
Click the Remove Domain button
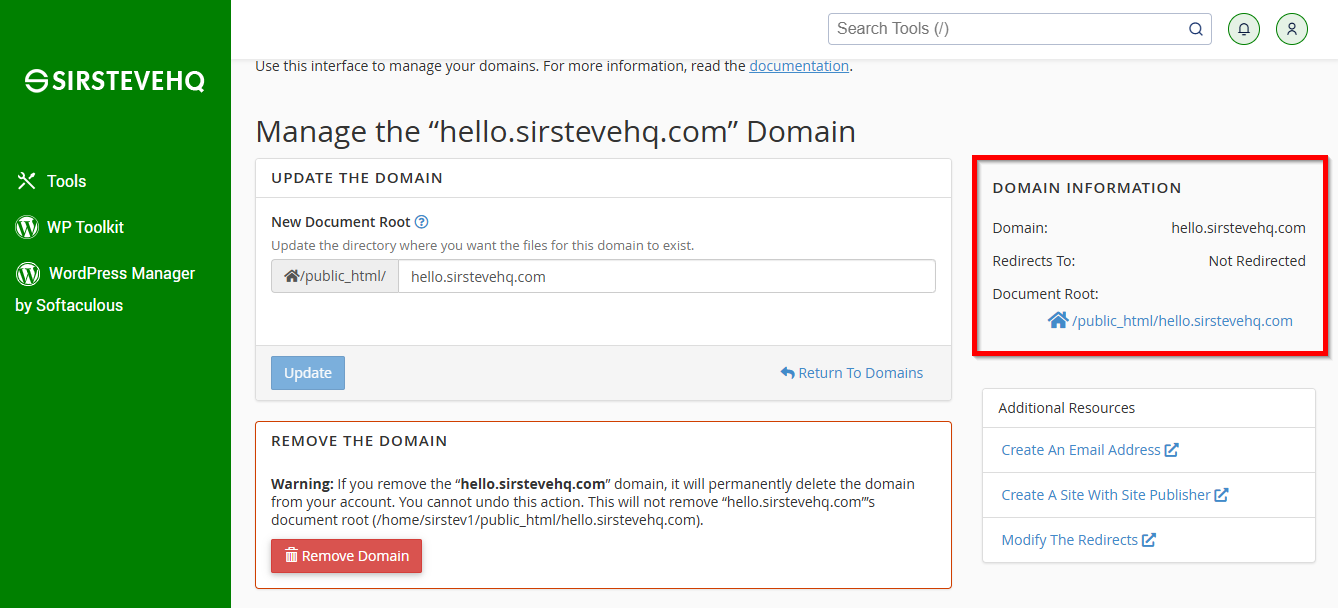pos(346,556)
